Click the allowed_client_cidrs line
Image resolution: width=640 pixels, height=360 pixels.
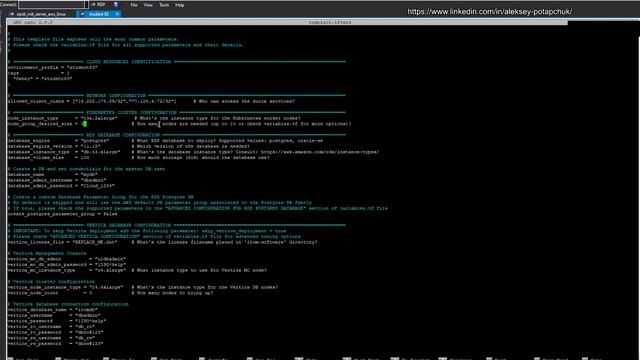[151, 101]
